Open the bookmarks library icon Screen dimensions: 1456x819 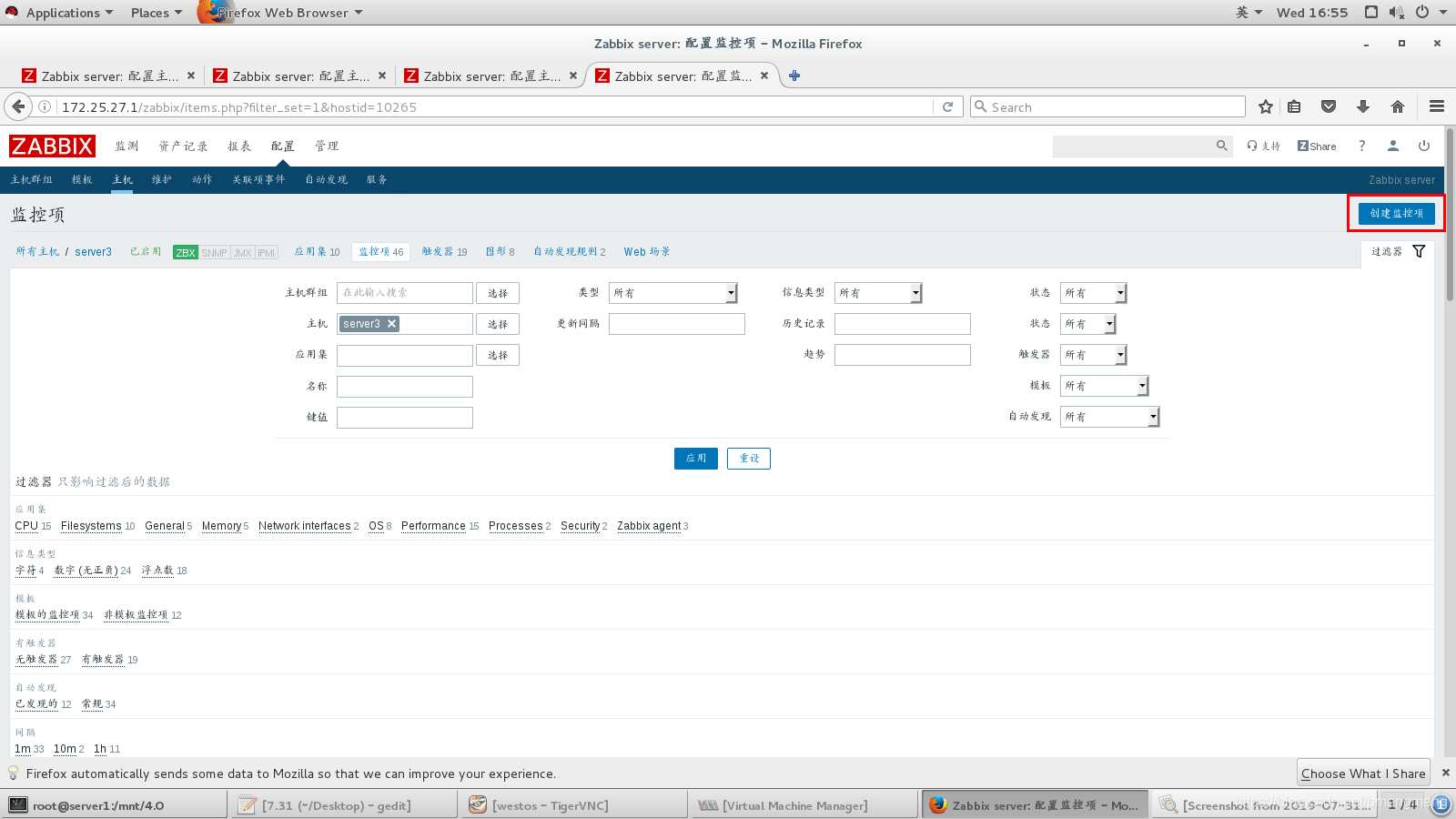click(1294, 106)
